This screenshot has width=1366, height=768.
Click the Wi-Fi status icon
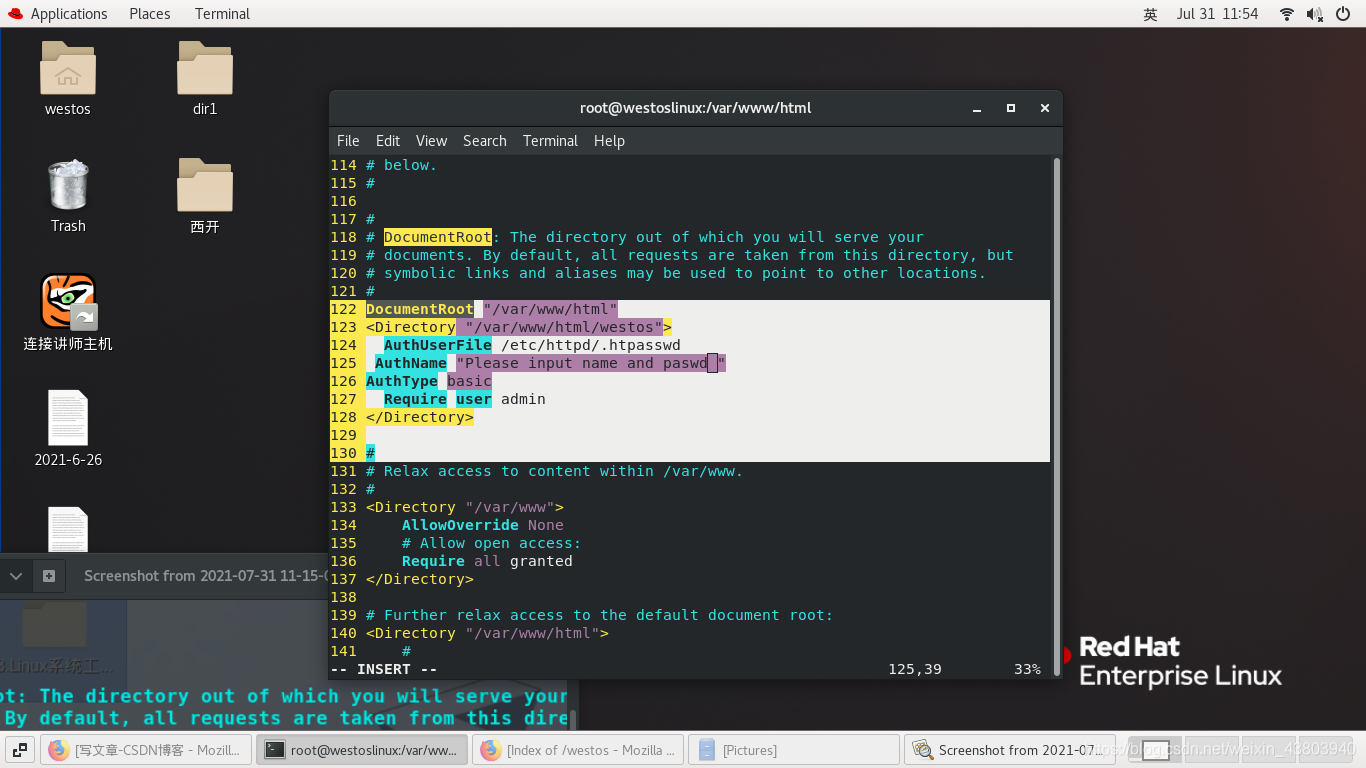pos(1287,14)
